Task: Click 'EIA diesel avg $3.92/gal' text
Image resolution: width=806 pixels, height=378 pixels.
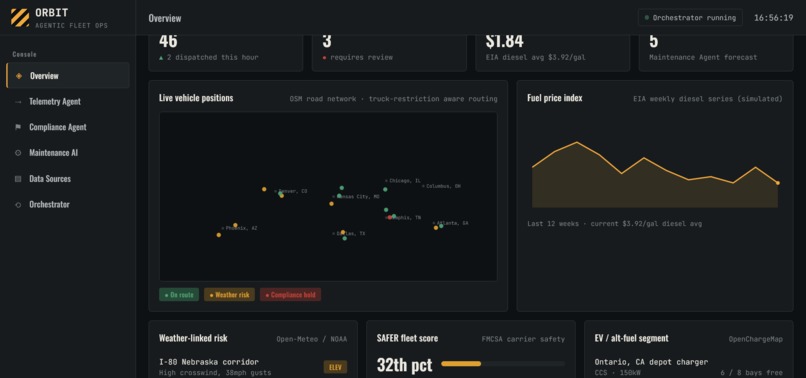Action: 535,58
